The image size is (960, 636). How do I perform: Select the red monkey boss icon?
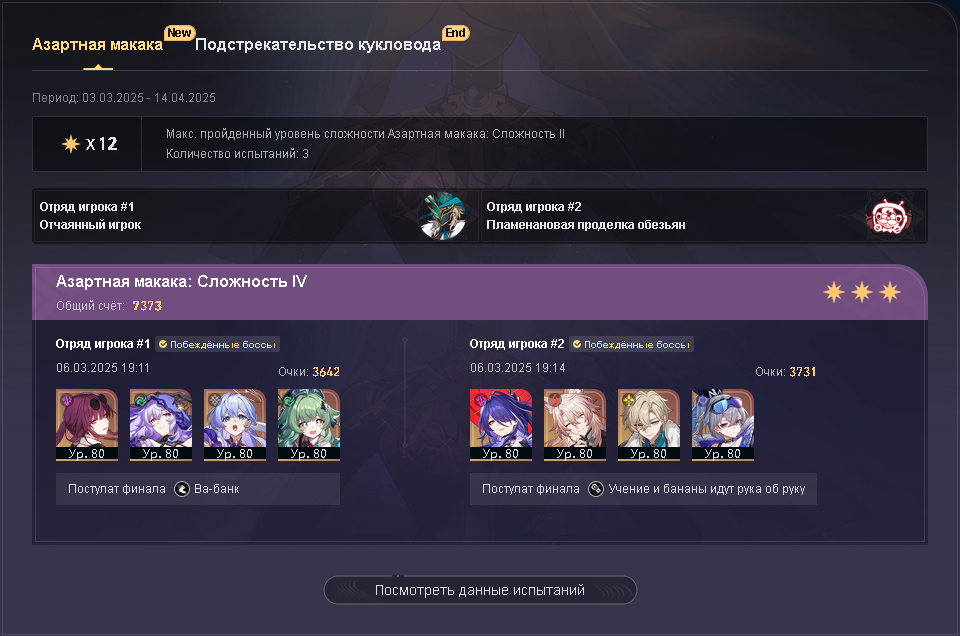click(891, 216)
